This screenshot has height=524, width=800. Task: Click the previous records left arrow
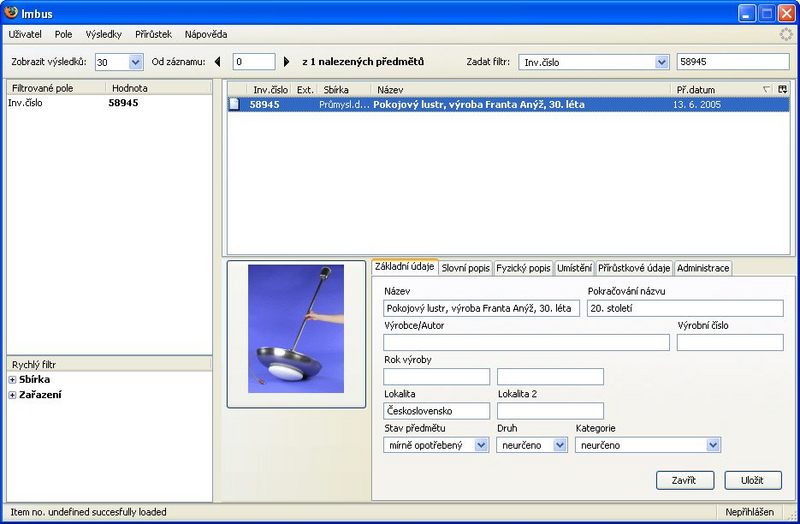[217, 62]
